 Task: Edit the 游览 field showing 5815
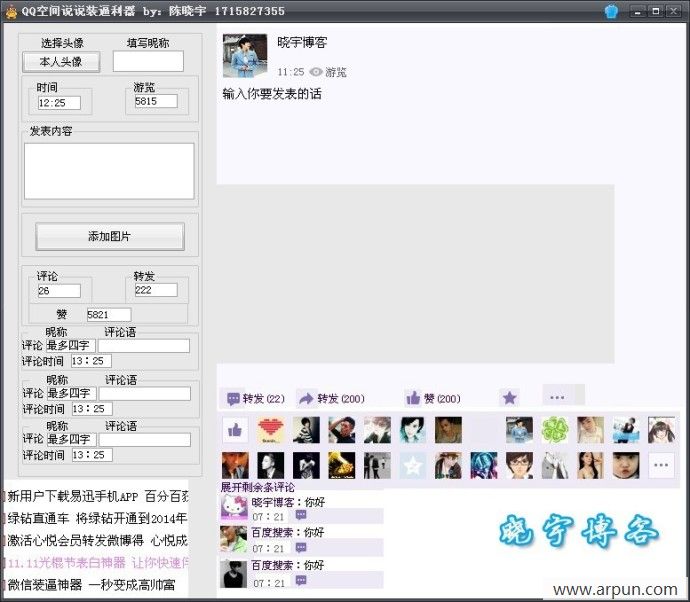[156, 101]
